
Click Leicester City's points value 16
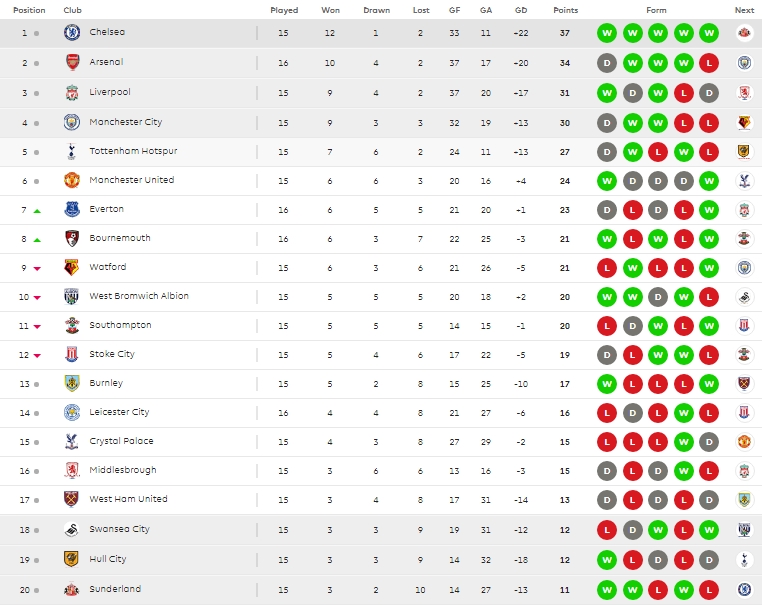[x=566, y=412]
